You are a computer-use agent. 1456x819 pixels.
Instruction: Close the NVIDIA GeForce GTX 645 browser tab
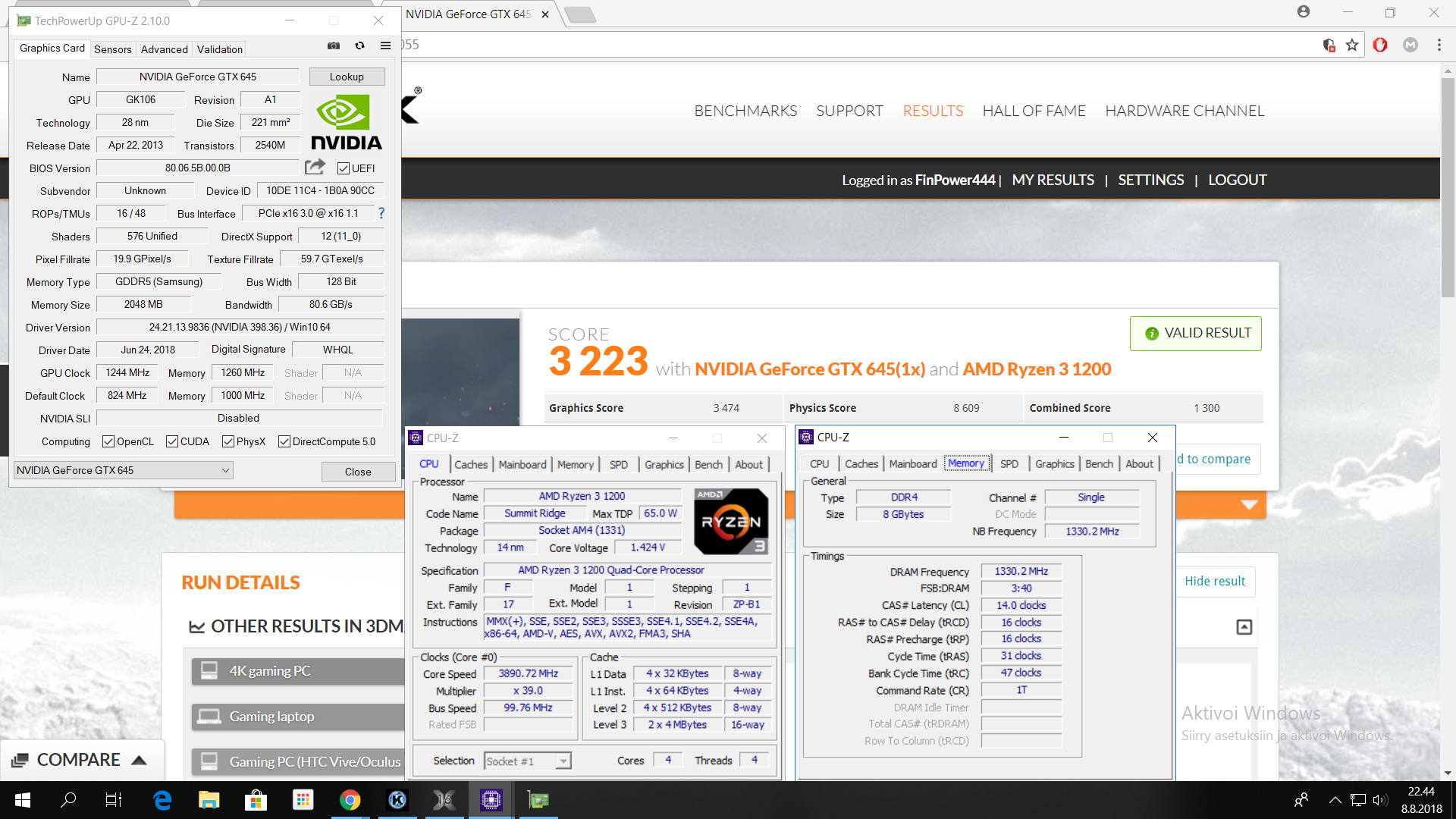(544, 14)
